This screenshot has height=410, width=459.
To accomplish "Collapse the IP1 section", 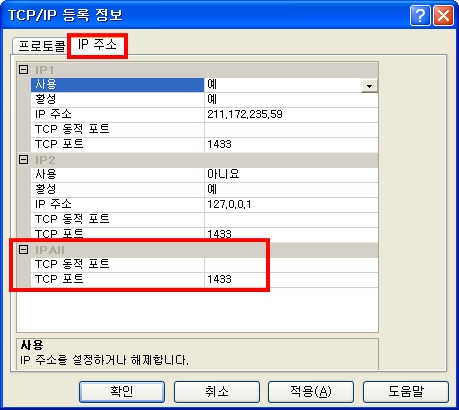I will point(23,70).
